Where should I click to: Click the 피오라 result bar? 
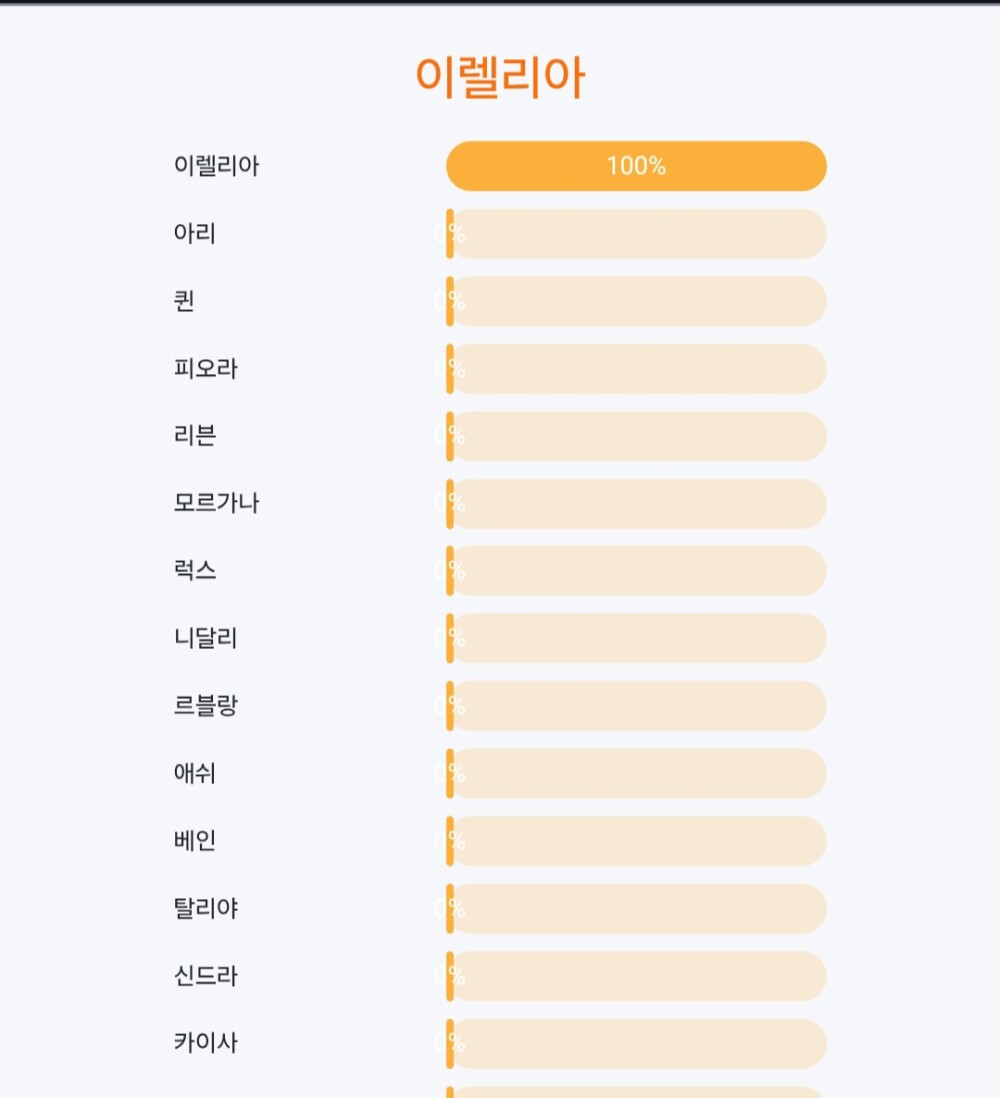[636, 369]
